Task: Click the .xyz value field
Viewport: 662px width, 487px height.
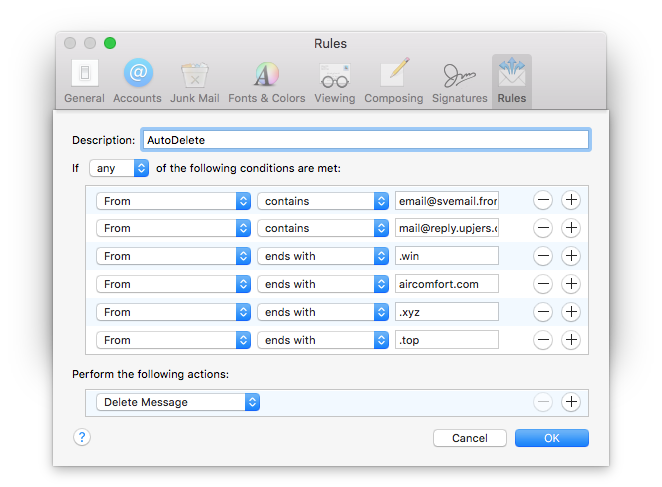Action: click(x=447, y=312)
